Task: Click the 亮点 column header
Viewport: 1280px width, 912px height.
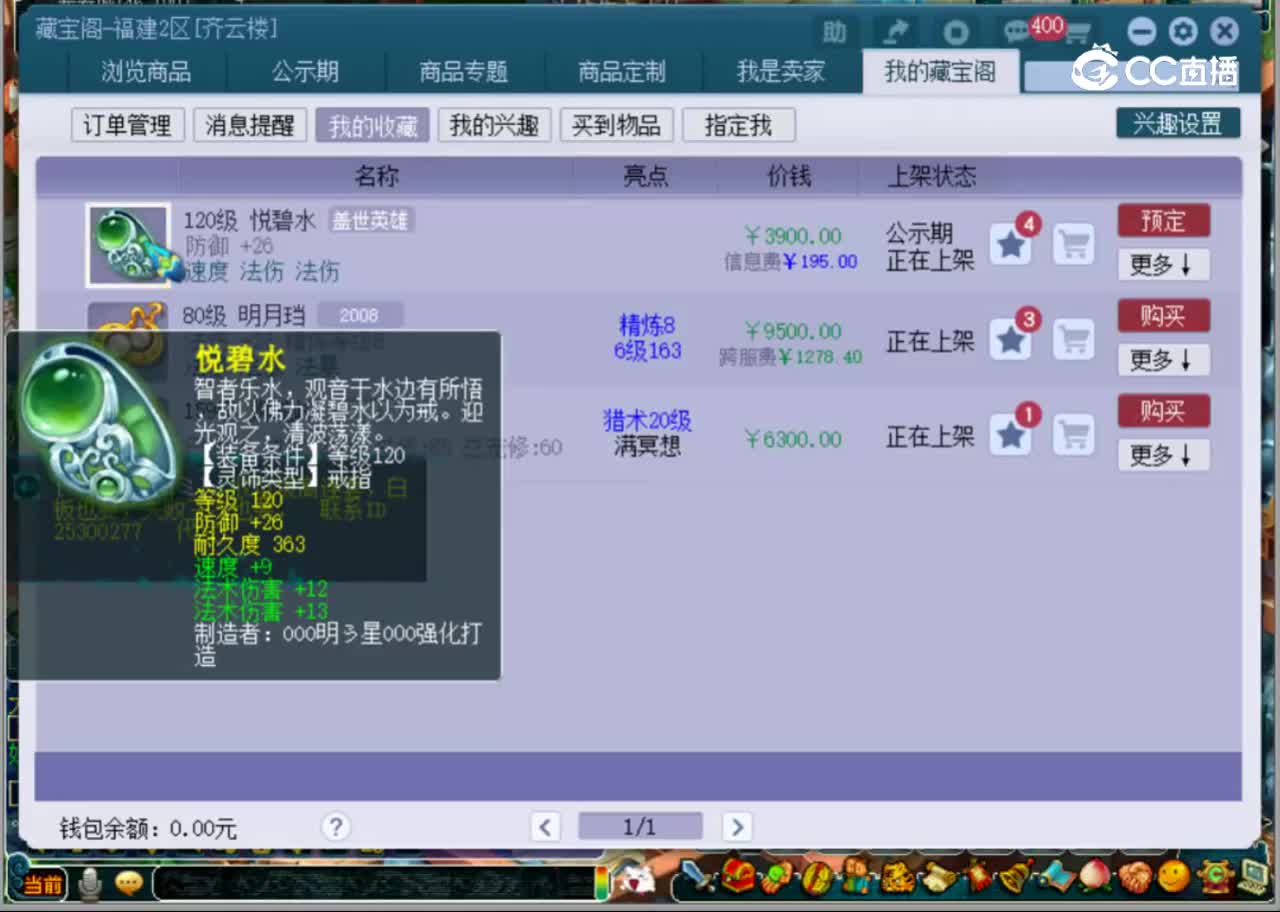Action: 645,176
